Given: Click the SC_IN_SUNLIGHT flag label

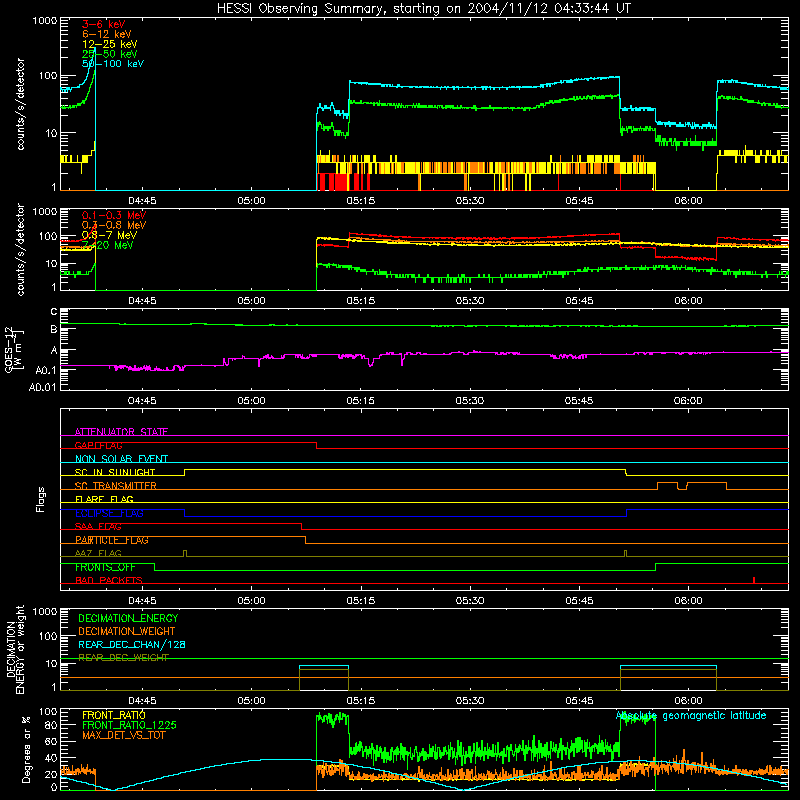Looking at the screenshot, I should pos(115,472).
